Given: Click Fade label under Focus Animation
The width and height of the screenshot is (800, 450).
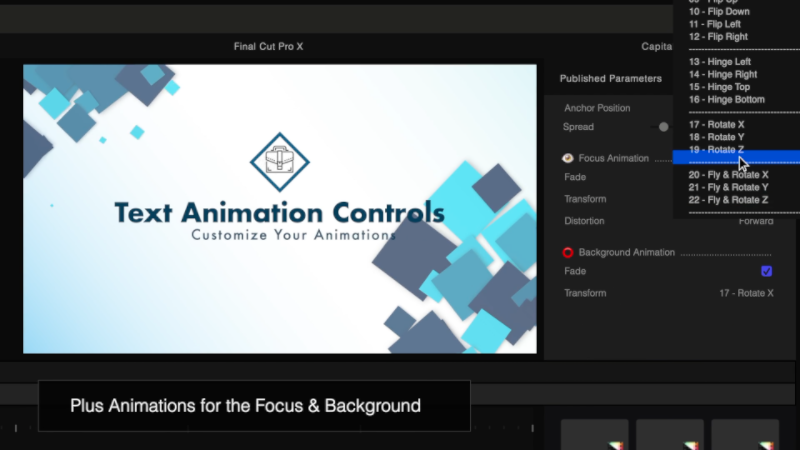Looking at the screenshot, I should click(x=575, y=177).
